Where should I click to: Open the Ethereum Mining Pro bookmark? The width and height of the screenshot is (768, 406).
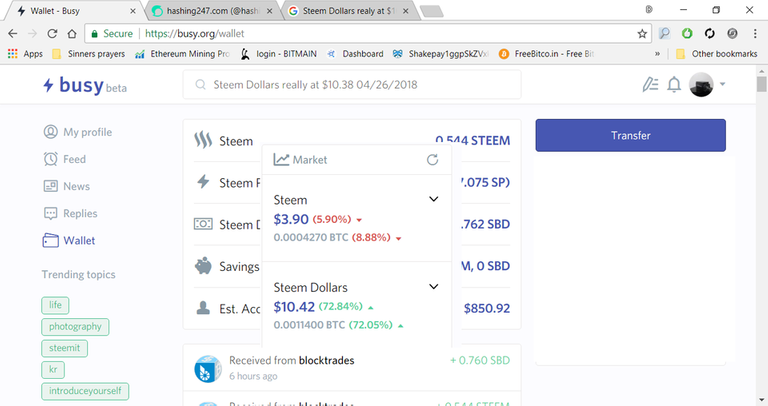[x=182, y=53]
